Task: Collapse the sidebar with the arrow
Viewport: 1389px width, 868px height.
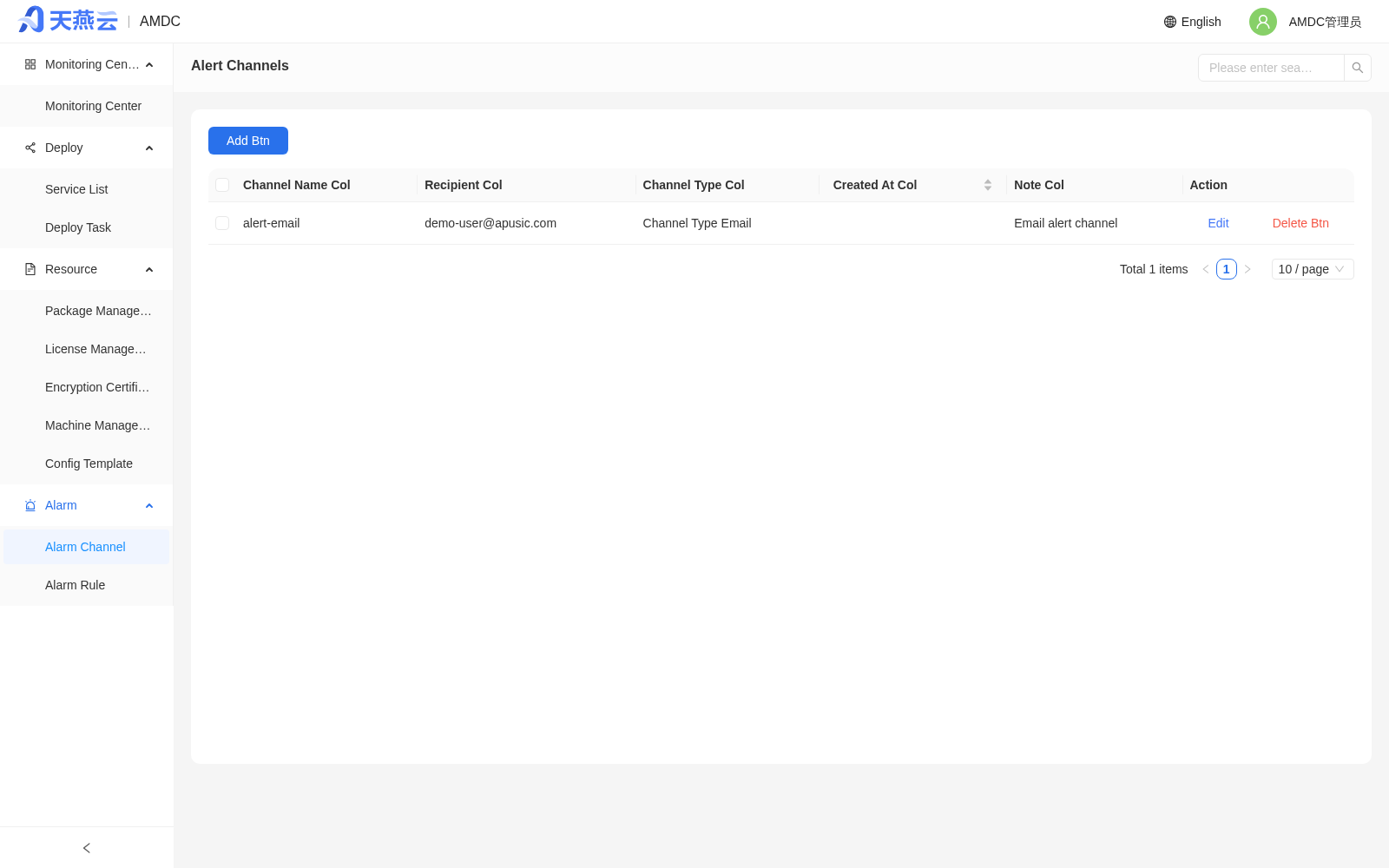Action: pos(86,848)
